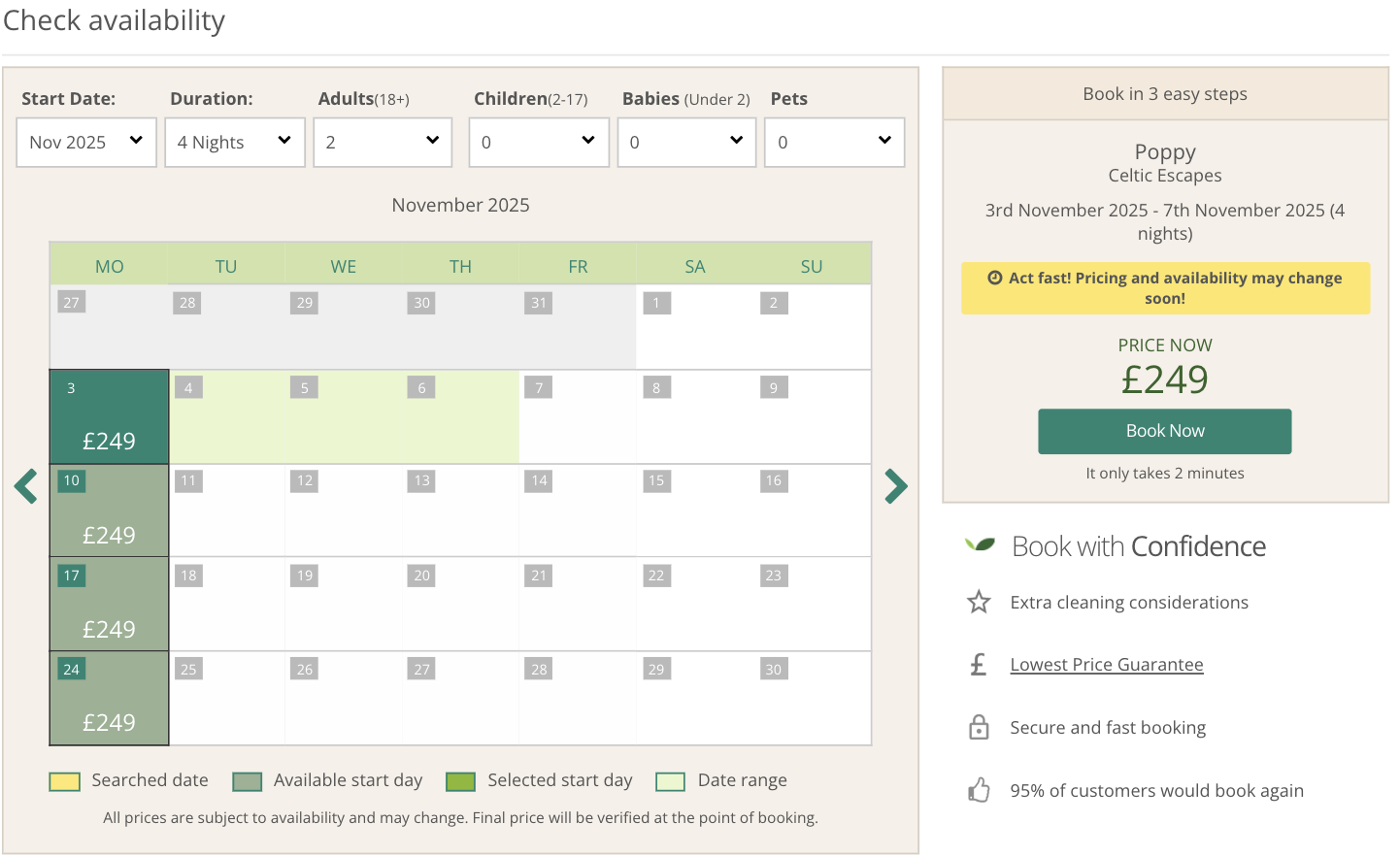The height and width of the screenshot is (856, 1400).
Task: Click the pale Date range legend swatch
Action: 671,781
